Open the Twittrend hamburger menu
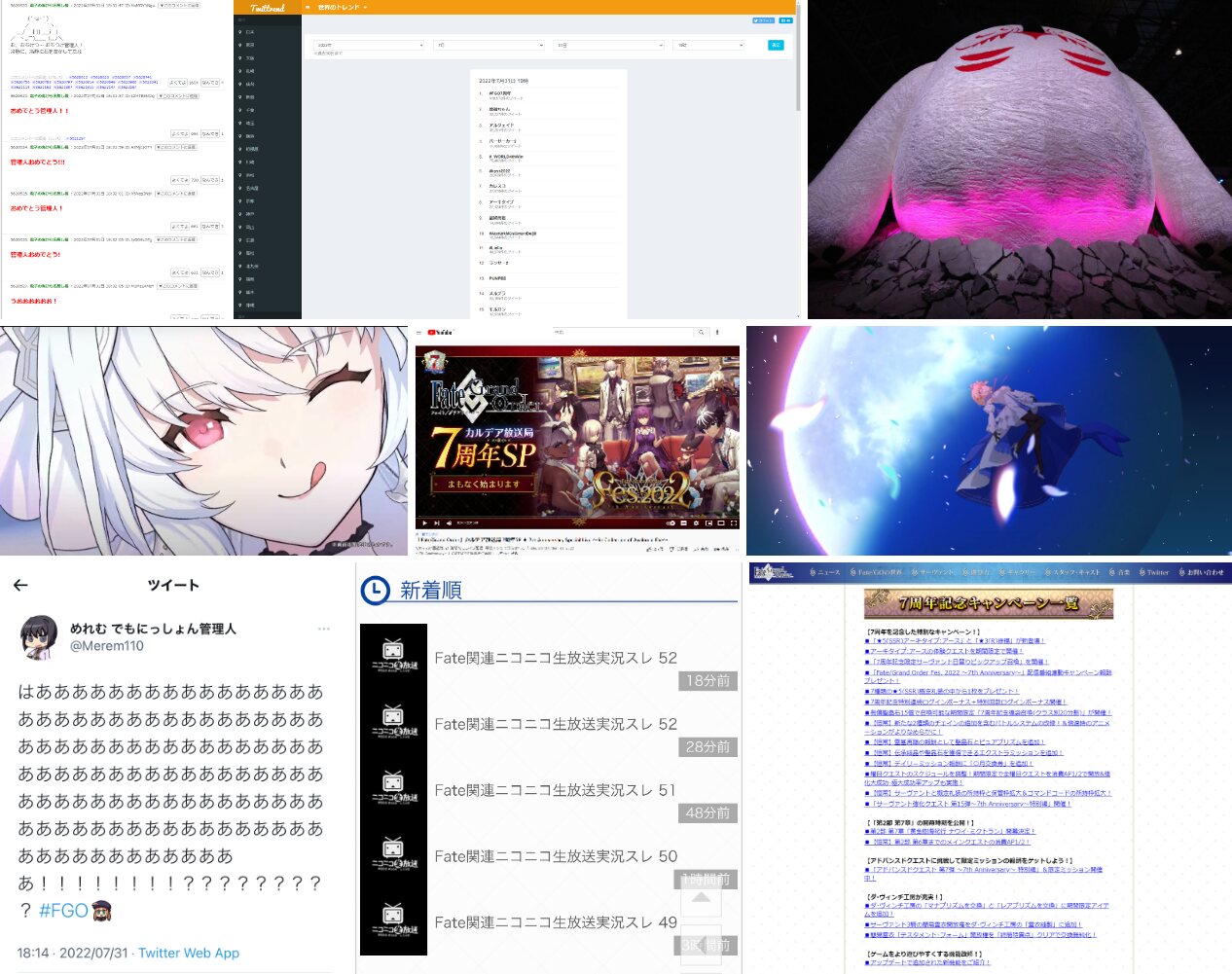The image size is (1232, 974). tap(308, 8)
